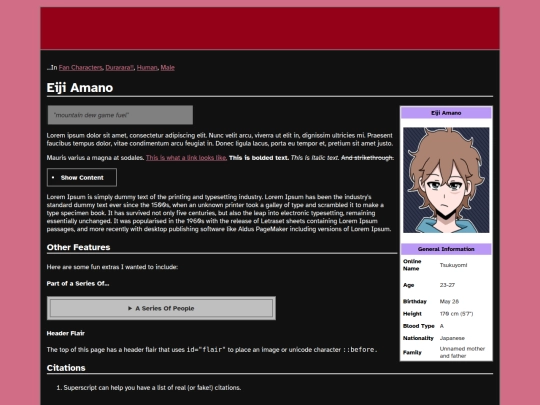This screenshot has width=540, height=405.
Task: Select the height value 170 cm
Action: [456, 314]
